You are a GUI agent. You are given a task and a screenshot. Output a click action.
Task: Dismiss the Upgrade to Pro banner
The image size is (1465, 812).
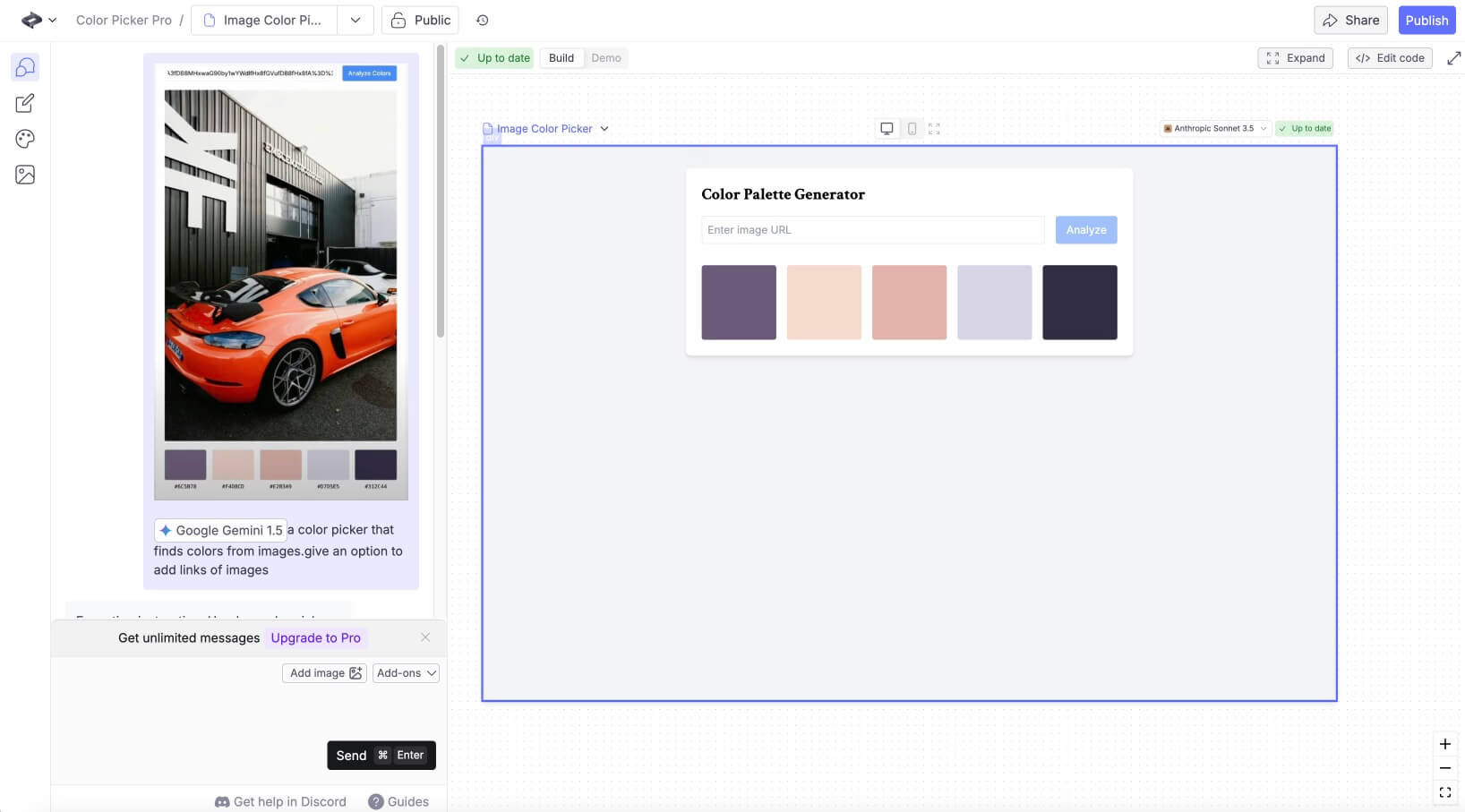tap(425, 637)
